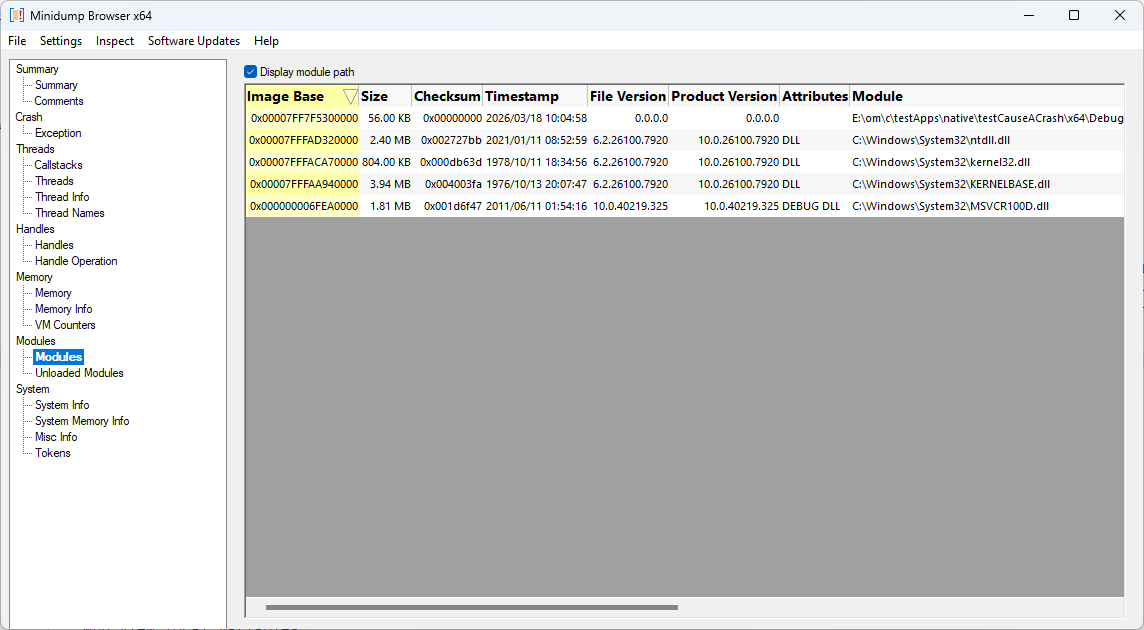Screen dimensions: 1144x630
Task: Open Unloaded Modules in the tree
Action: pyautogui.click(x=80, y=373)
